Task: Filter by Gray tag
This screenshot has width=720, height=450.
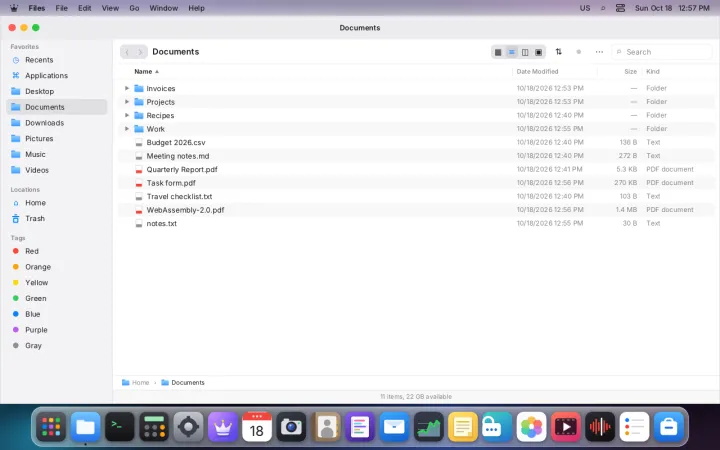Action: 56,345
